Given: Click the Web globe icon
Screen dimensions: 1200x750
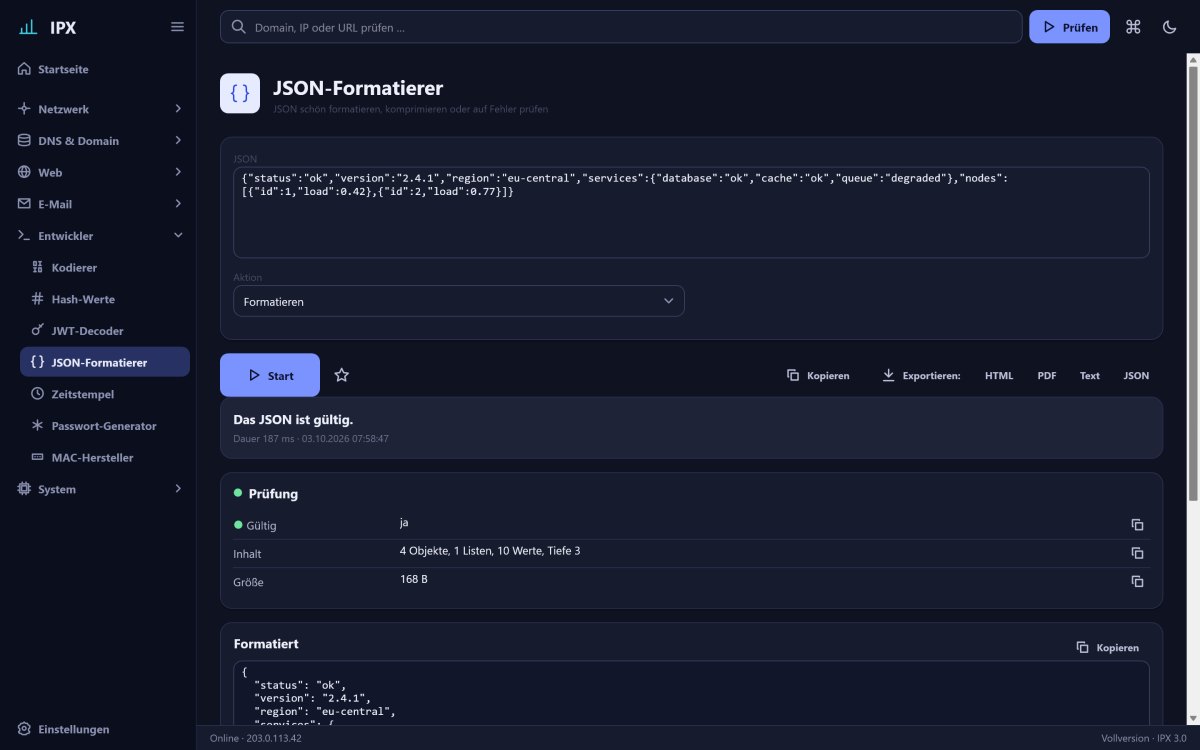Looking at the screenshot, I should coord(24,172).
